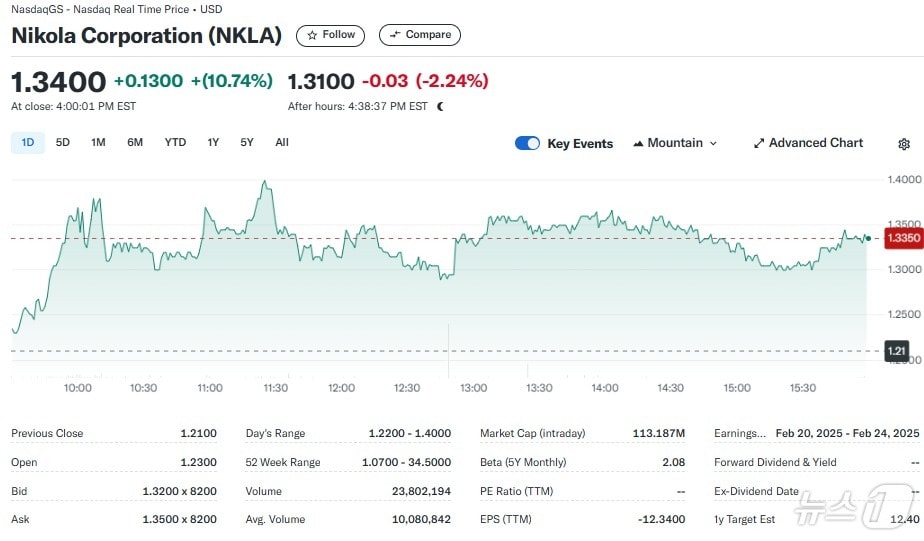Select the All time range tab
Image resolution: width=924 pixels, height=541 pixels.
pos(282,142)
